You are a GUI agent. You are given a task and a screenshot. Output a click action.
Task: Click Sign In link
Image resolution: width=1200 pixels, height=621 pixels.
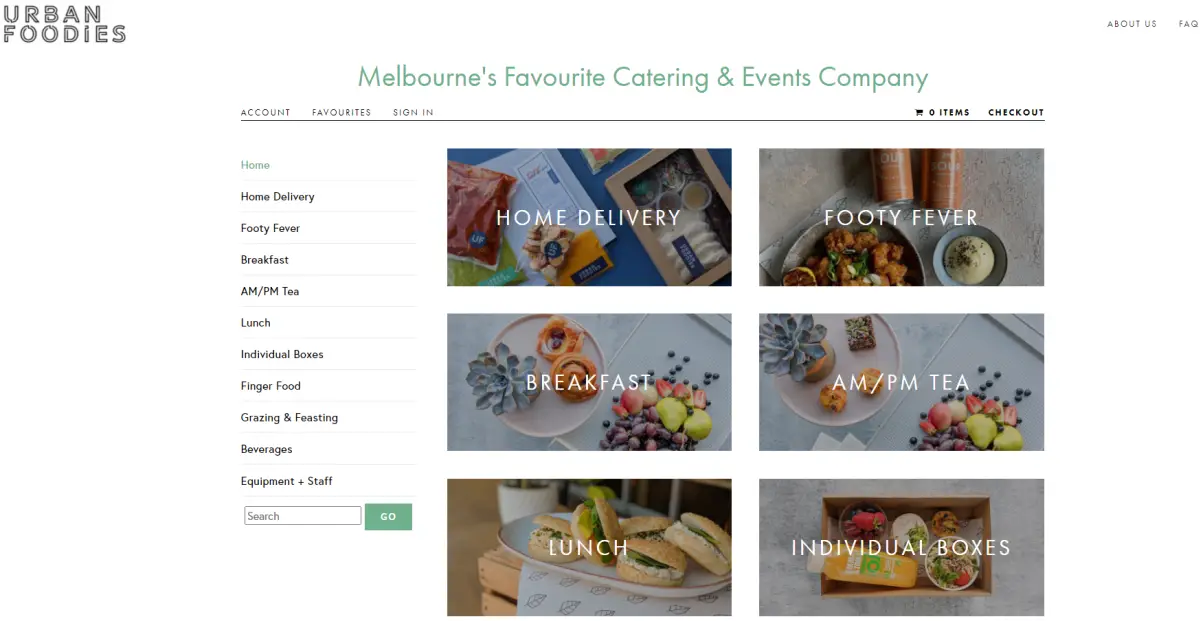(413, 113)
